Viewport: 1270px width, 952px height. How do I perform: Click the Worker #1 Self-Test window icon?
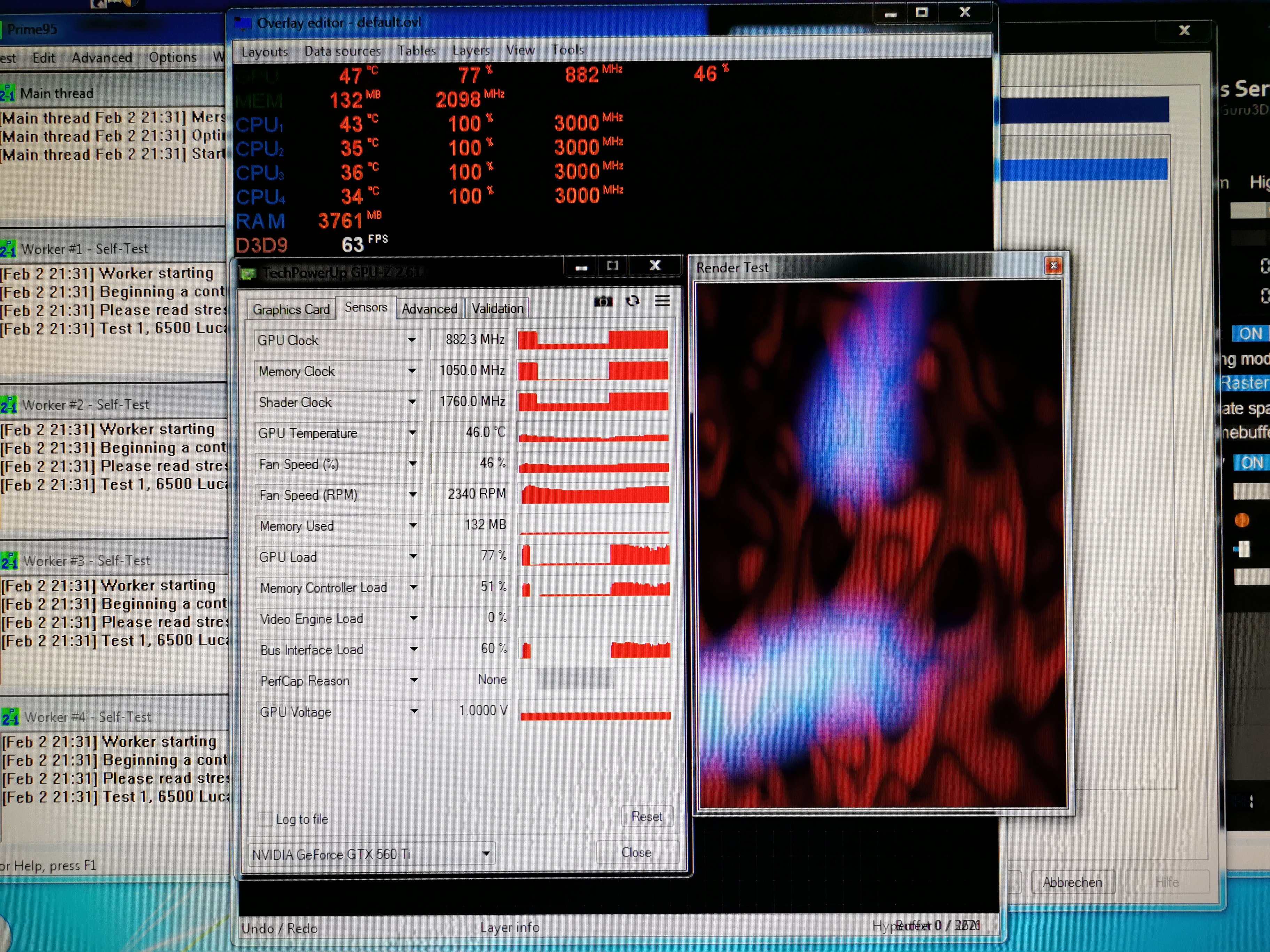(x=9, y=249)
